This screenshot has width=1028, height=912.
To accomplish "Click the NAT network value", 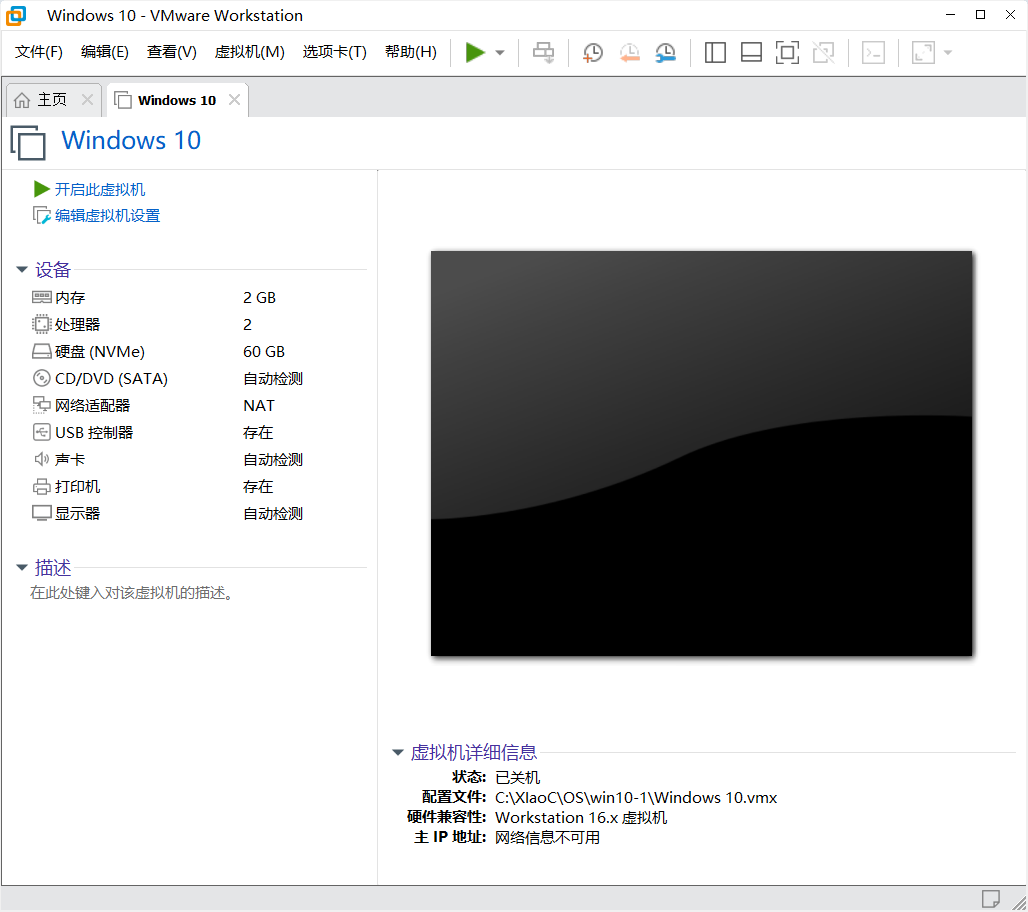I will coord(259,405).
